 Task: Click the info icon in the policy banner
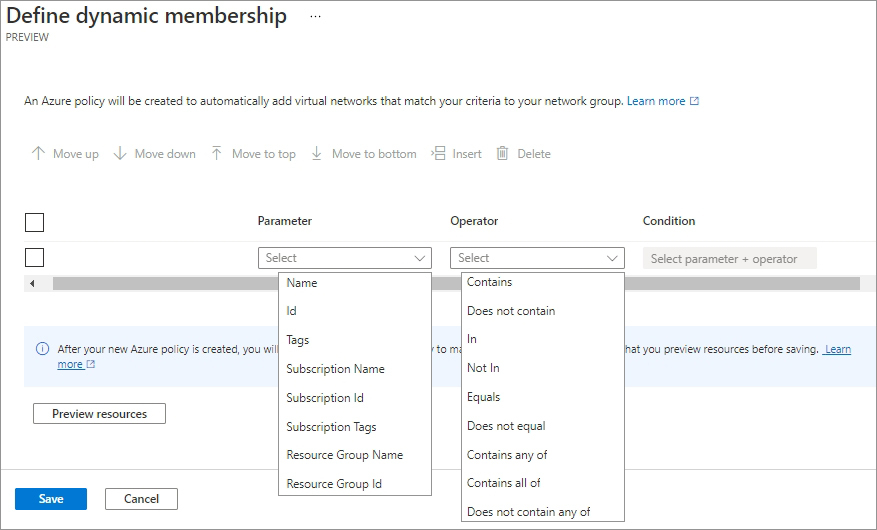(x=42, y=349)
